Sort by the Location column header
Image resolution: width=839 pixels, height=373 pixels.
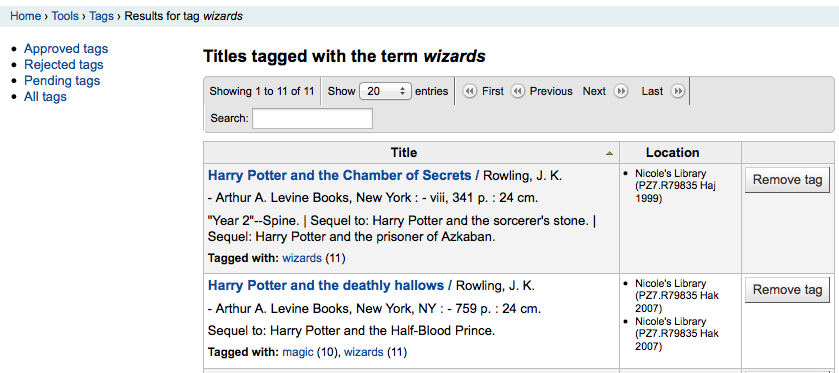(673, 153)
